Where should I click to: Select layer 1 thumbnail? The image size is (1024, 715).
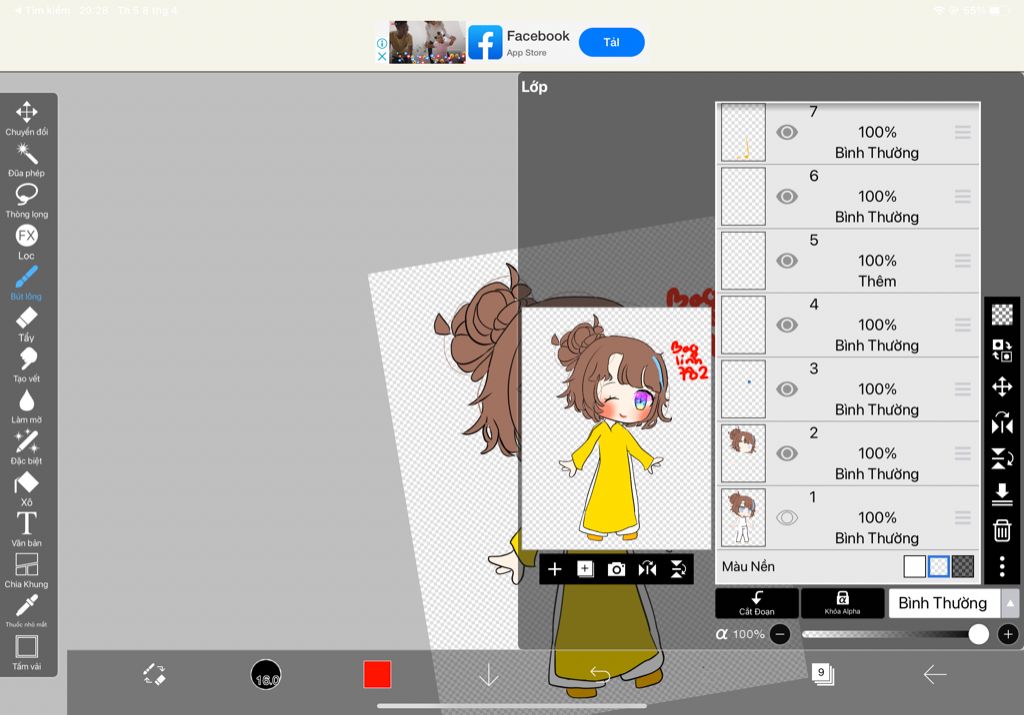(743, 518)
